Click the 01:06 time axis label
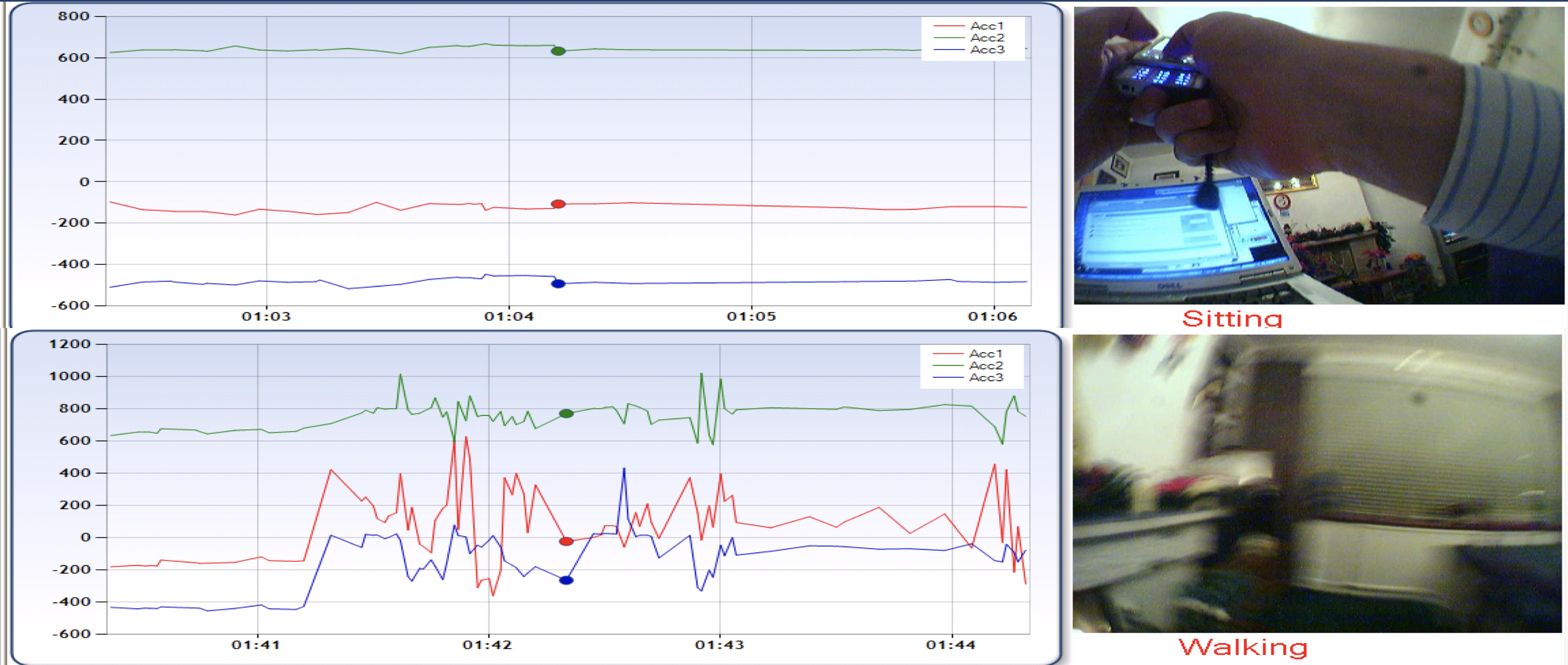The height and width of the screenshot is (665, 1568). pos(992,317)
